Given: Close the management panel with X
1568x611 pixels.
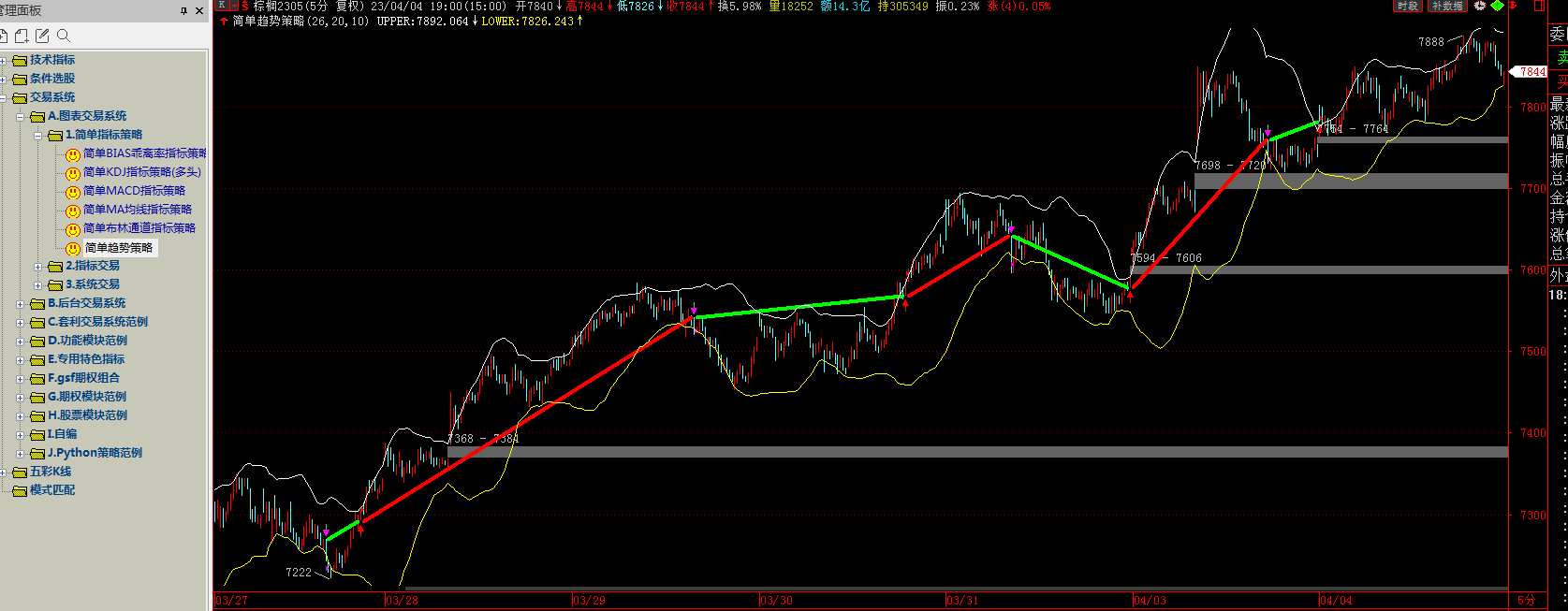Looking at the screenshot, I should (x=199, y=10).
